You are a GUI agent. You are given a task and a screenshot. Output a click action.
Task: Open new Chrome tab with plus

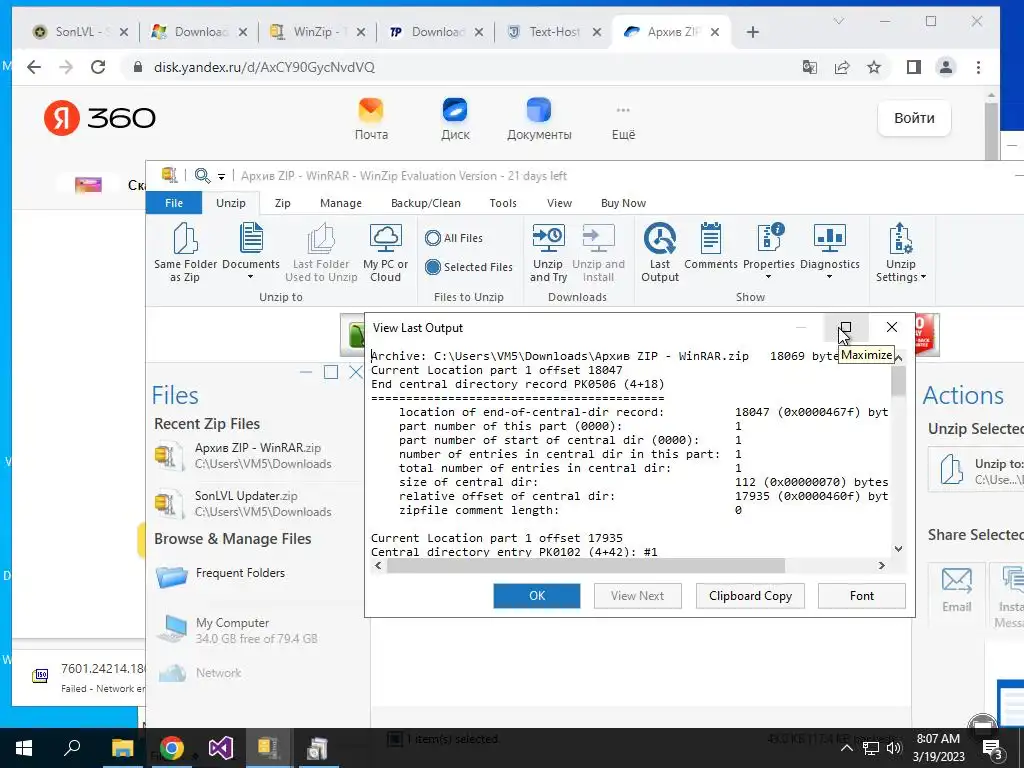[x=752, y=32]
